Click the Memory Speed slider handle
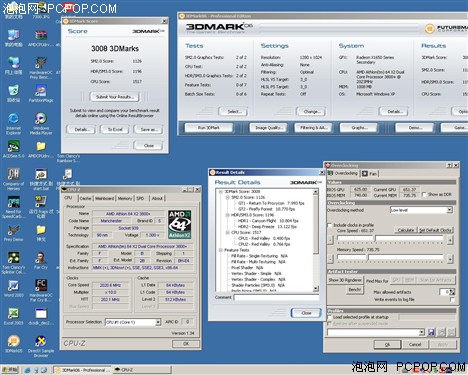This screenshot has width=468, height=375. [x=367, y=258]
